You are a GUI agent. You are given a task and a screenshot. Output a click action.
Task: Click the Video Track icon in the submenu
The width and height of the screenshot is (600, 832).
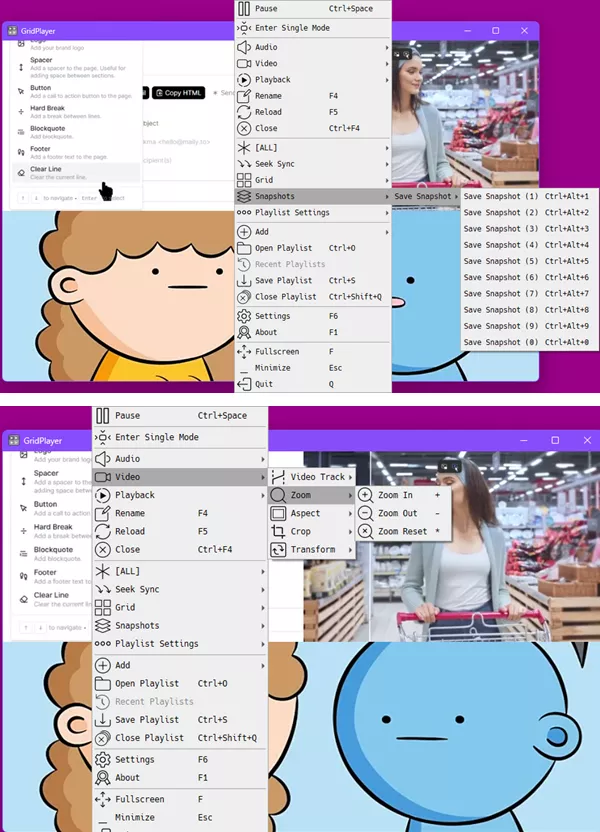tap(278, 477)
